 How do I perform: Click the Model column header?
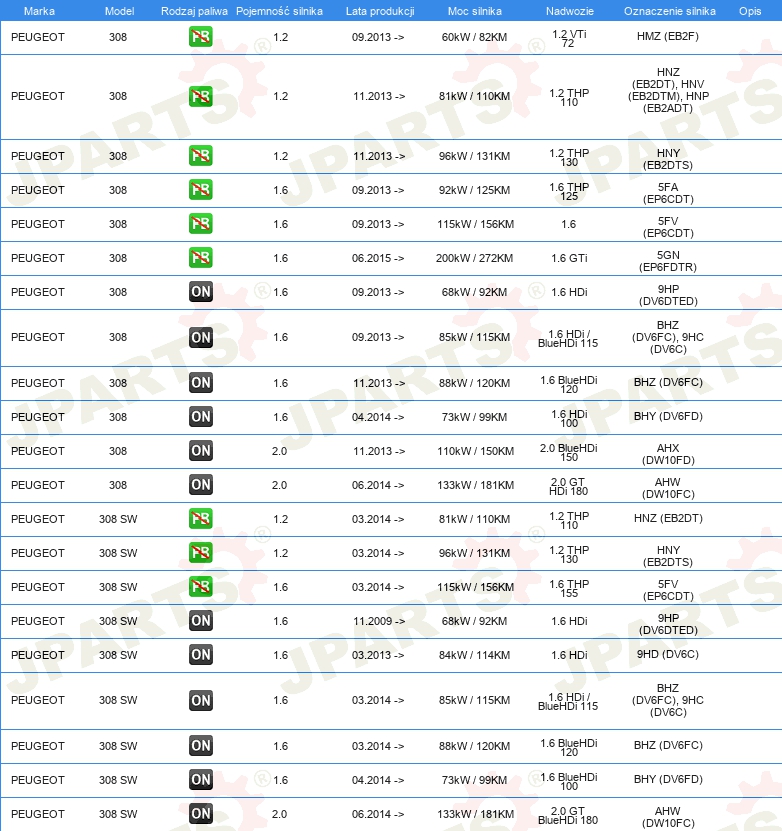119,11
